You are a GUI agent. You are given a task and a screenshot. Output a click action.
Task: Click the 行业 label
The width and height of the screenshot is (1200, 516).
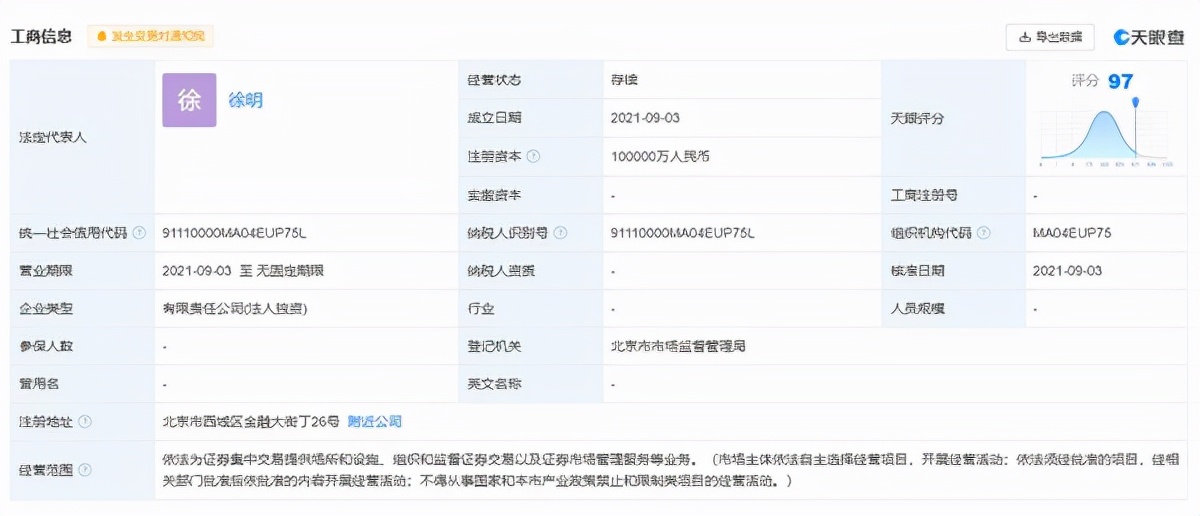pyautogui.click(x=481, y=309)
